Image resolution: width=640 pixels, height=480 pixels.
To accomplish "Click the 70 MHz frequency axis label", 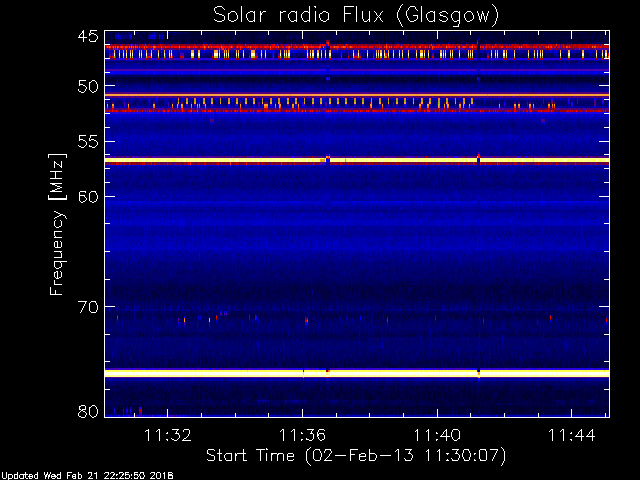I will 88,307.
